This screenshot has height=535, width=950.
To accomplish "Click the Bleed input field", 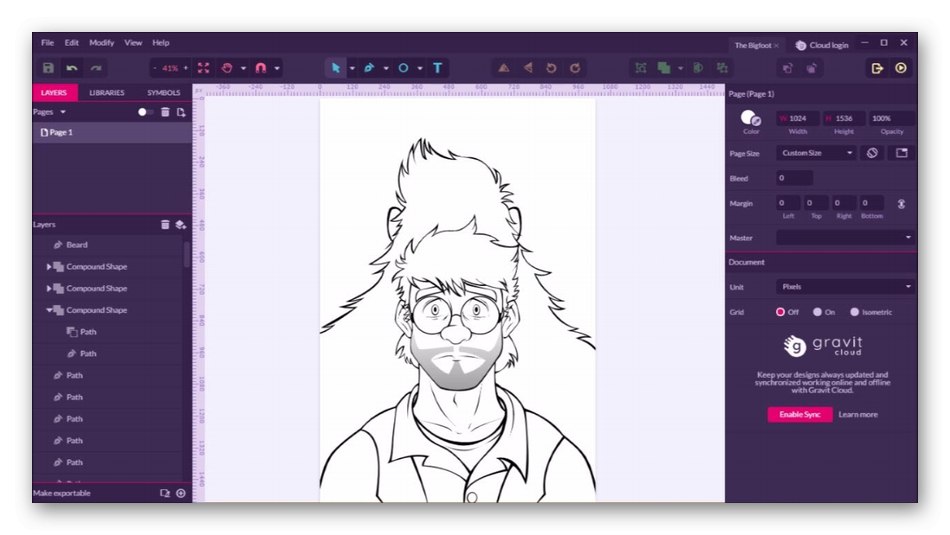I will (x=794, y=178).
